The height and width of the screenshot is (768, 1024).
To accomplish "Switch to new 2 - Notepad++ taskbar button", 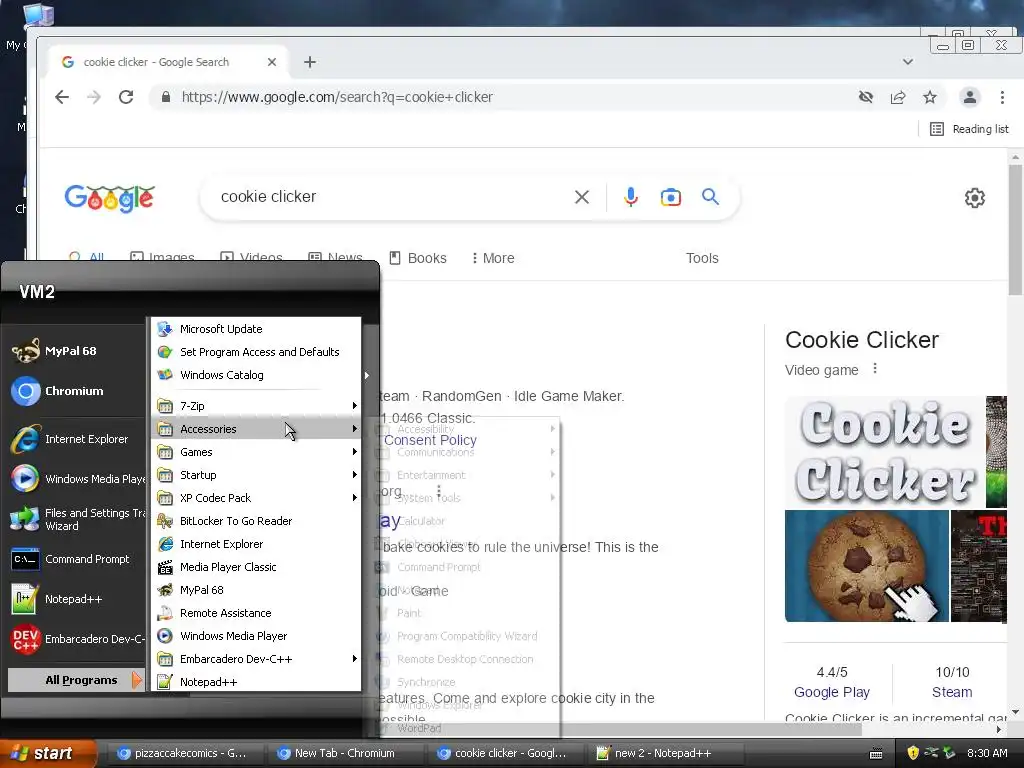I will click(664, 753).
